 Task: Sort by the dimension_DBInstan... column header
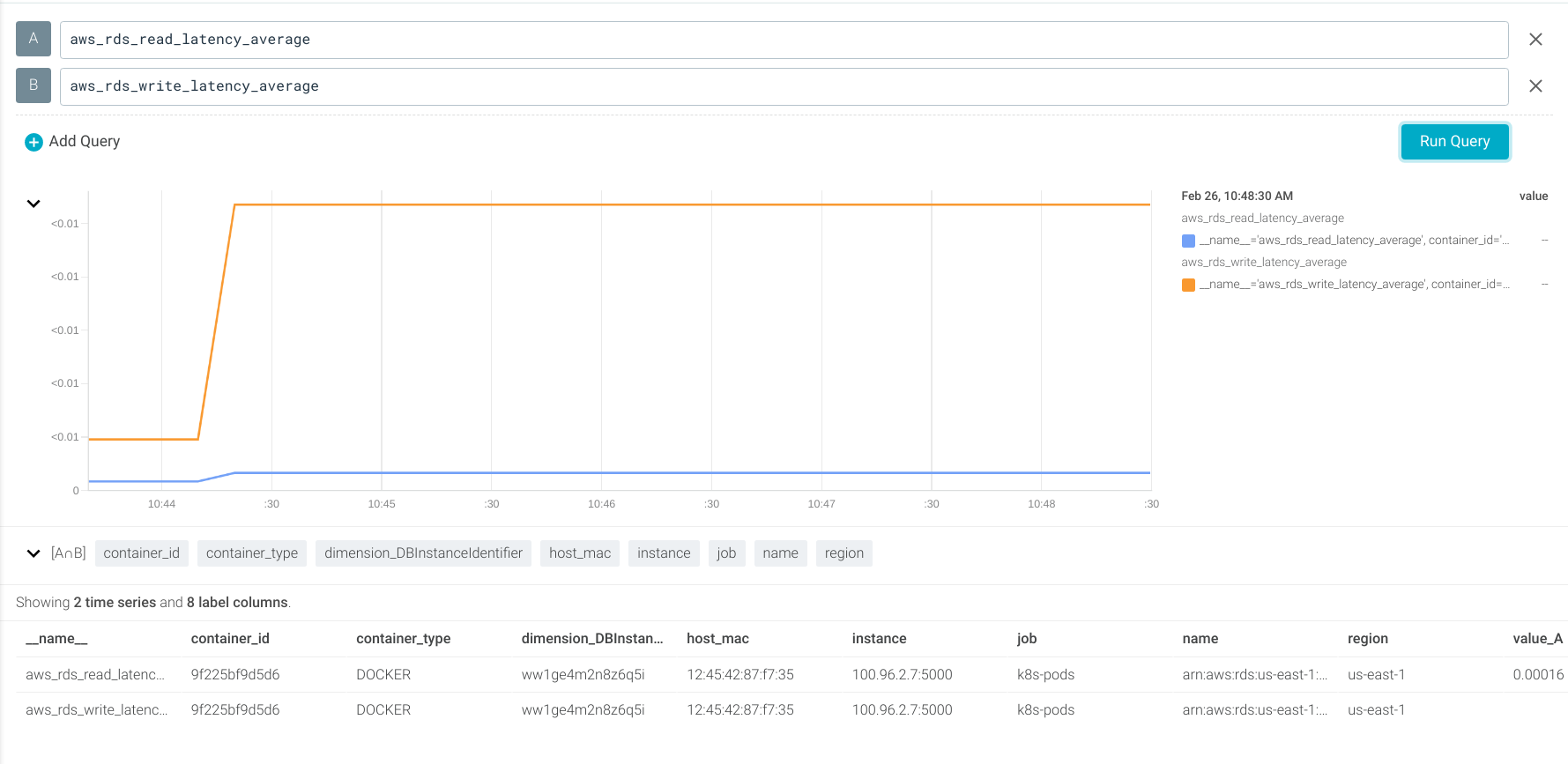click(592, 639)
